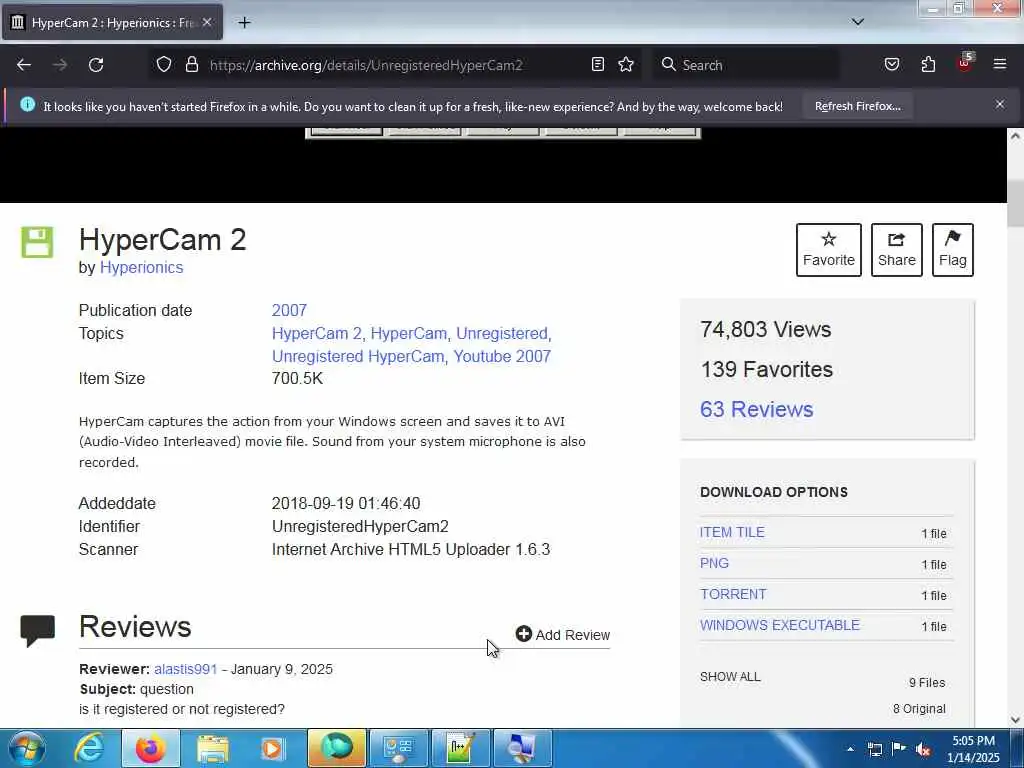Open the Firefox hamburger menu
This screenshot has height=768, width=1024.
pos(1000,64)
